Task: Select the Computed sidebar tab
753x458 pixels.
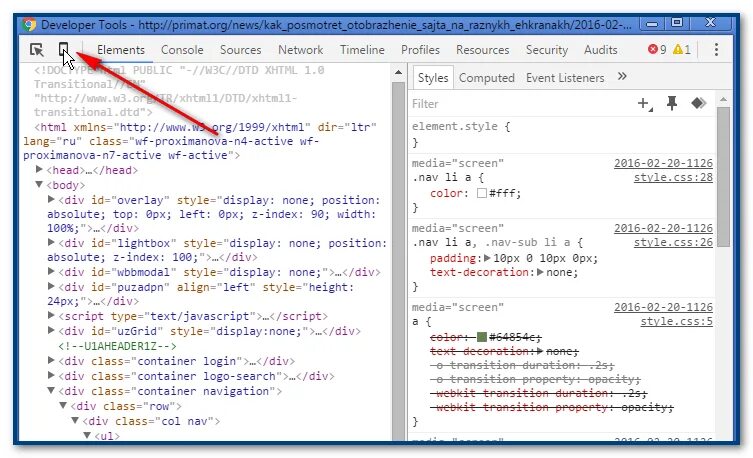Action: pyautogui.click(x=486, y=78)
